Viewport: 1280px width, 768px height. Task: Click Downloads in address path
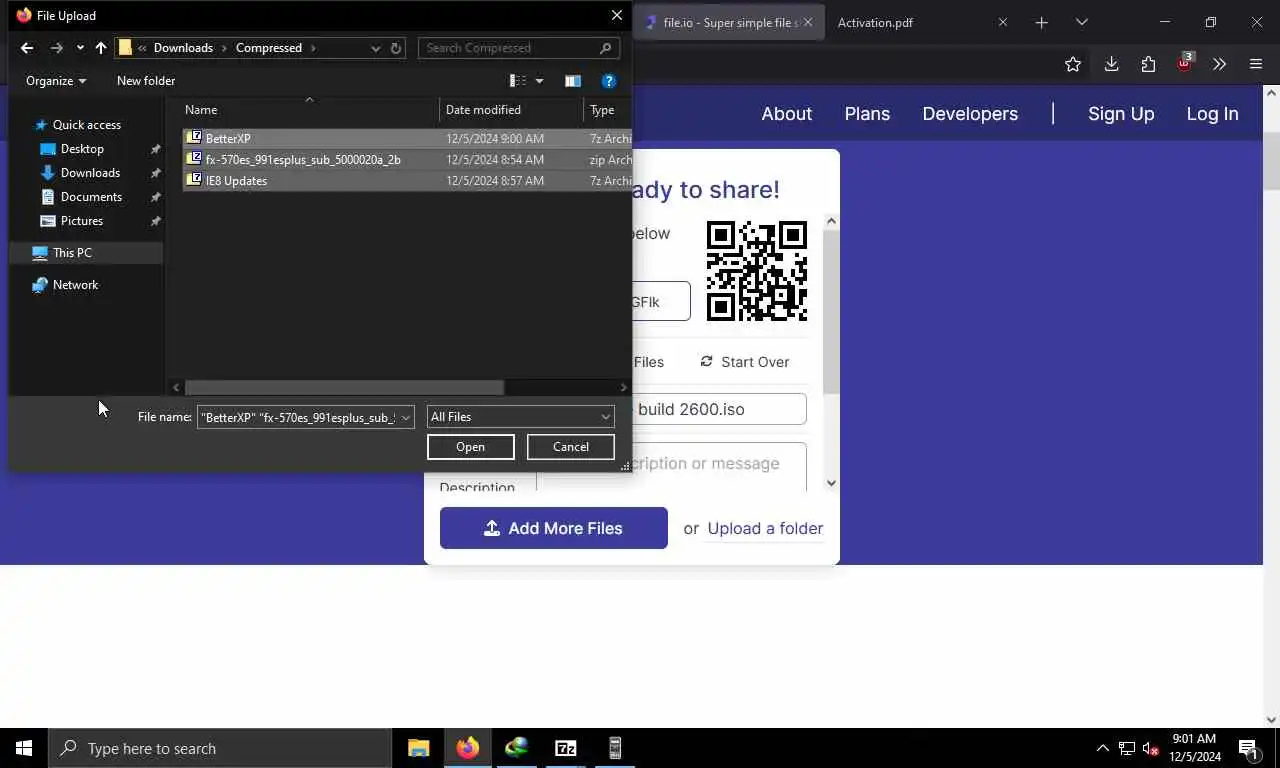click(x=183, y=48)
